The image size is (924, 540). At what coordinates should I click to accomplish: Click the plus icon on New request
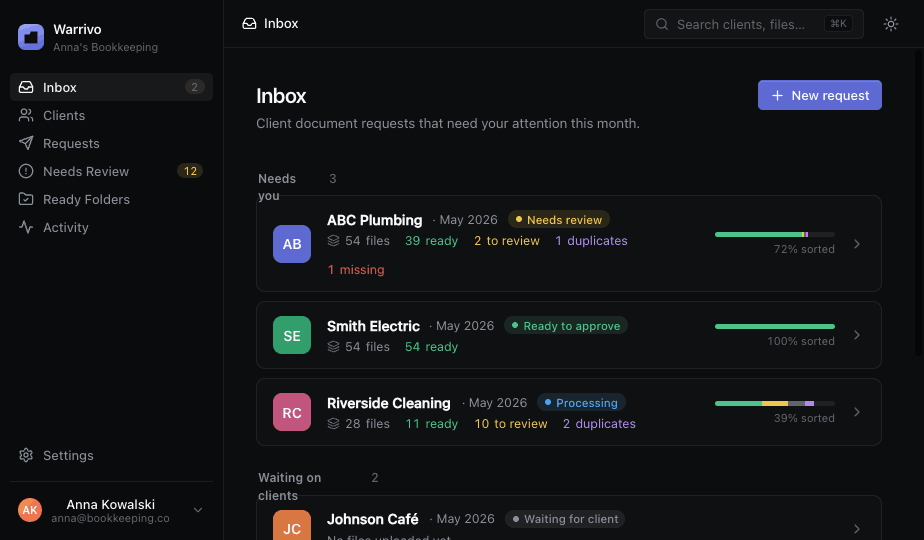point(777,96)
